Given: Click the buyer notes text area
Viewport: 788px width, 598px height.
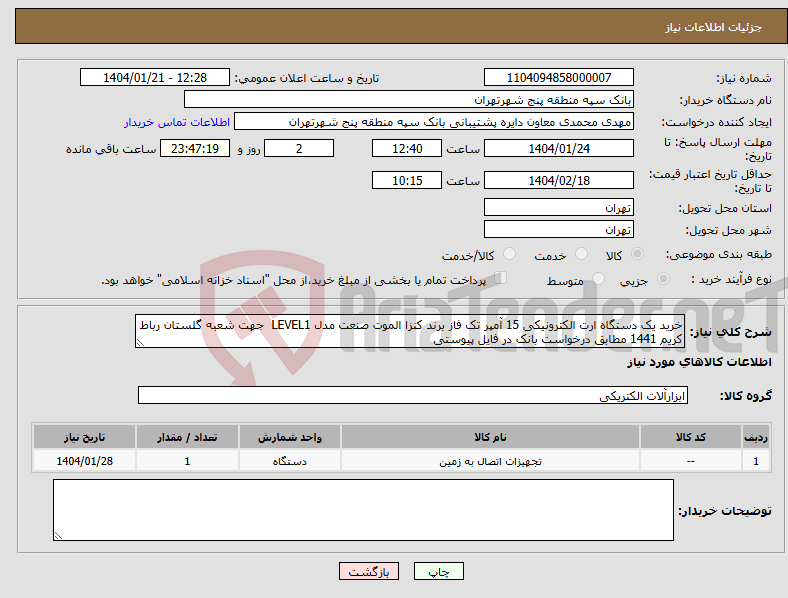Looking at the screenshot, I should (363, 510).
